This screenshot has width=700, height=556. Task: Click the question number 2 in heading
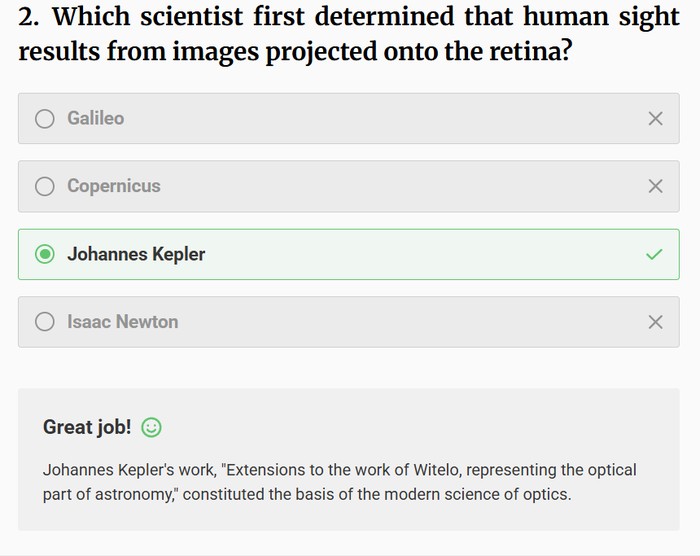[x=28, y=17]
